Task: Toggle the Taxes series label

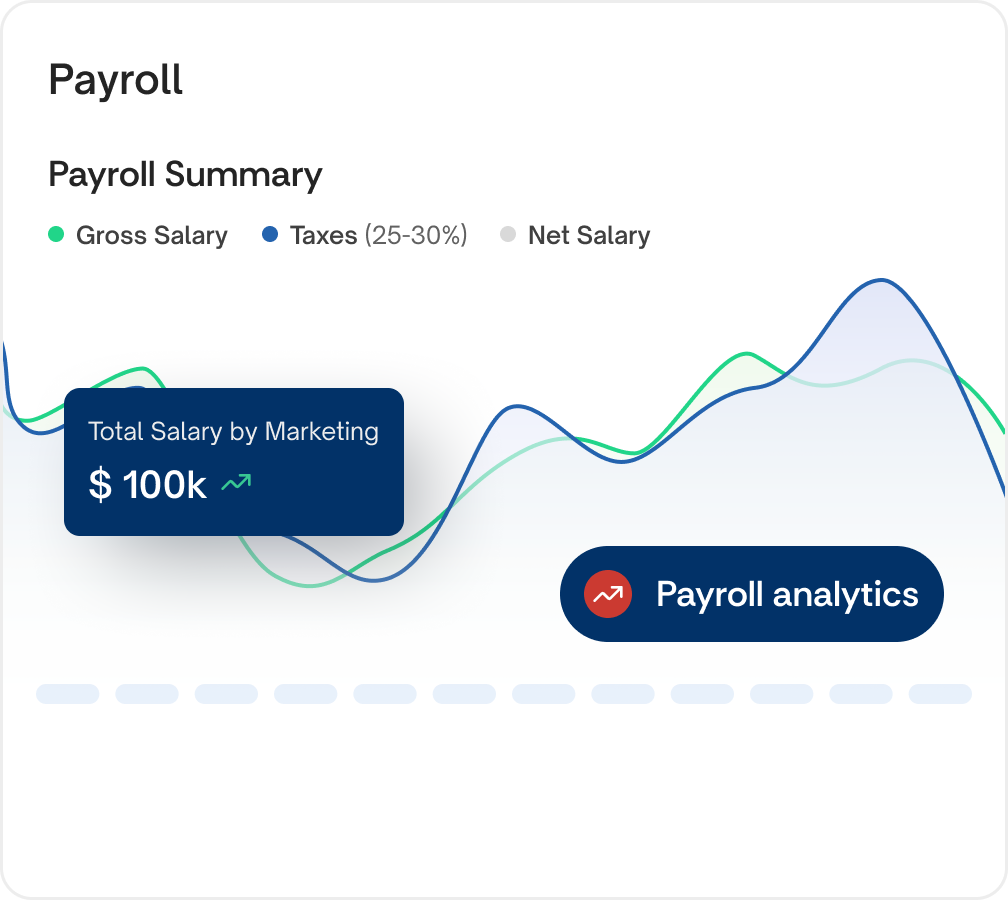Action: coord(323,236)
